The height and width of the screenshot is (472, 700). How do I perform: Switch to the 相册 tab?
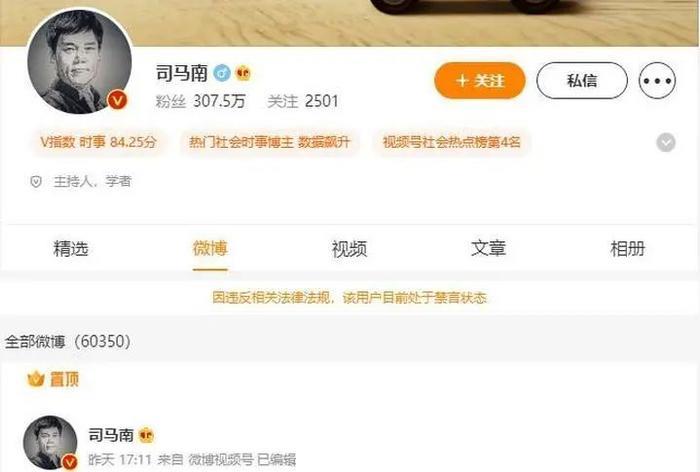[628, 248]
